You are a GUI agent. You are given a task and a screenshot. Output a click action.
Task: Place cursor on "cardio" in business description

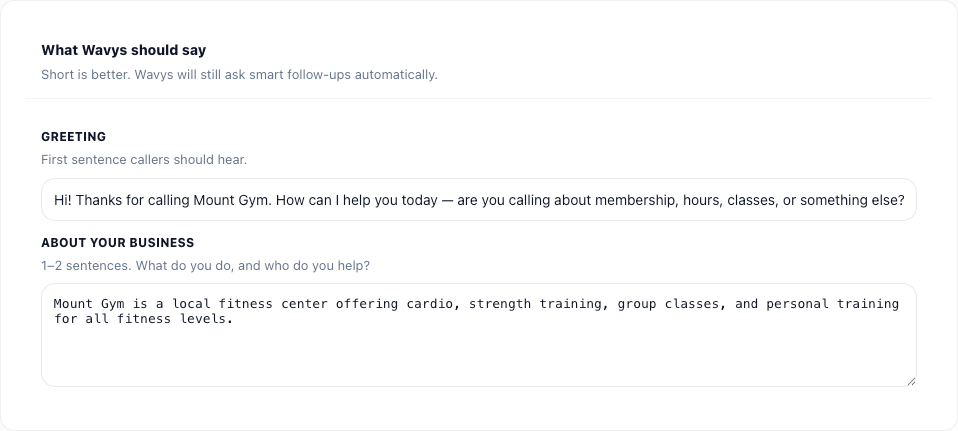click(x=430, y=304)
